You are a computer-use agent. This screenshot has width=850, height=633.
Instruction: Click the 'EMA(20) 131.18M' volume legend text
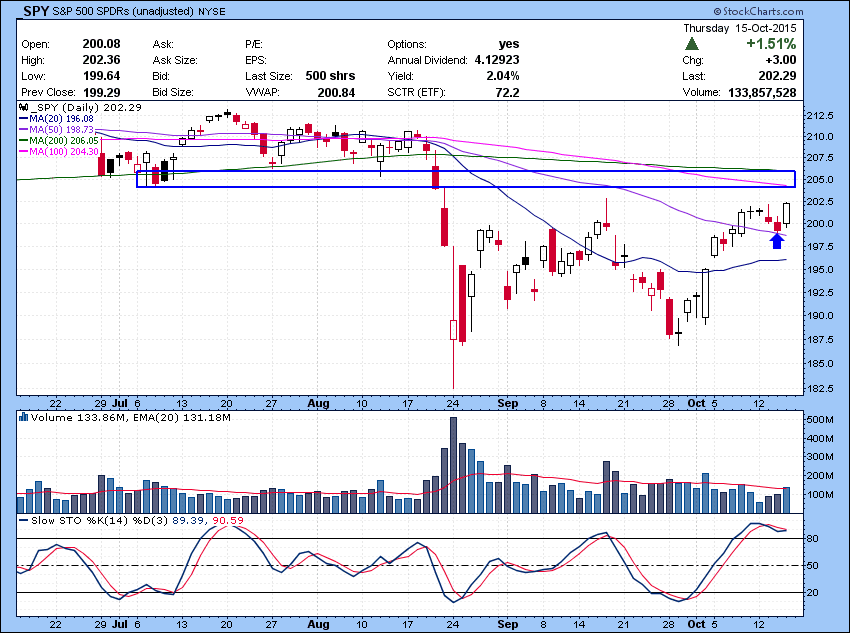[182, 417]
